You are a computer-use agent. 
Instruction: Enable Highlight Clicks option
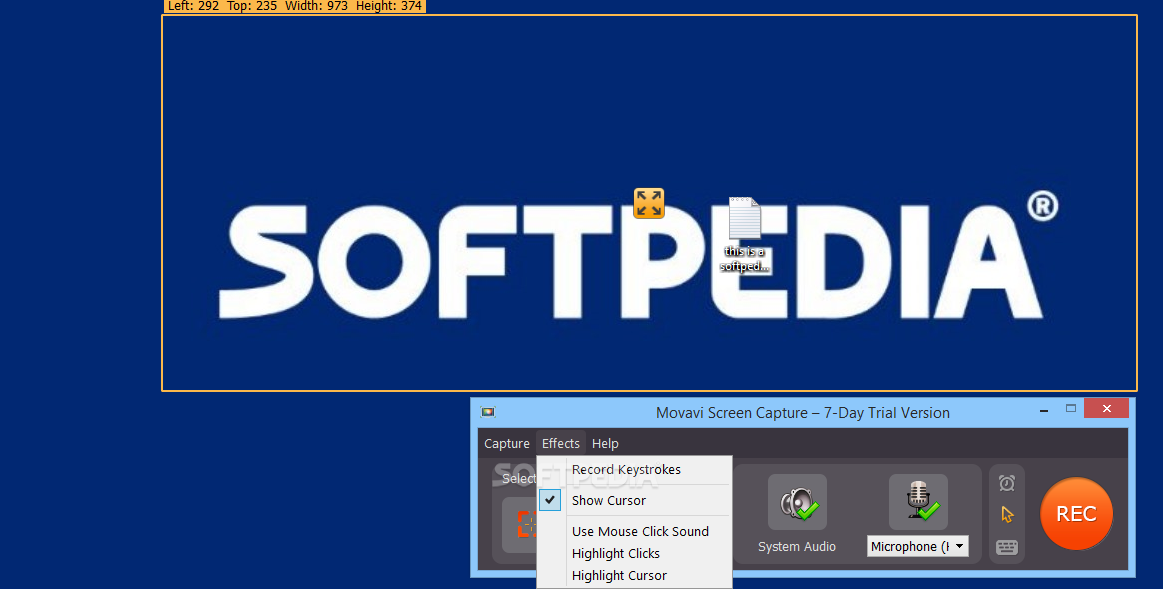click(634, 553)
